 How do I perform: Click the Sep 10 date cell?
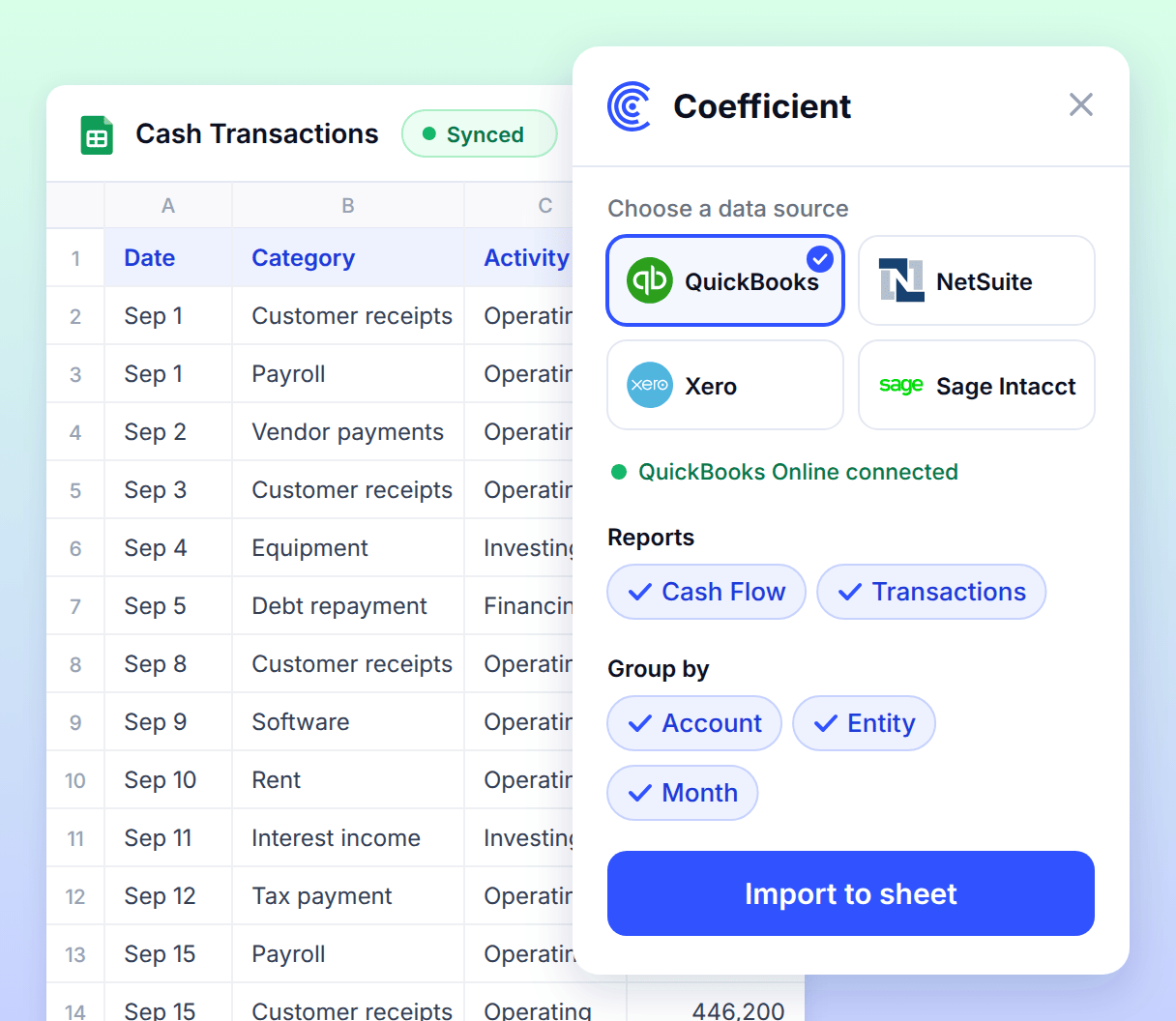click(168, 779)
